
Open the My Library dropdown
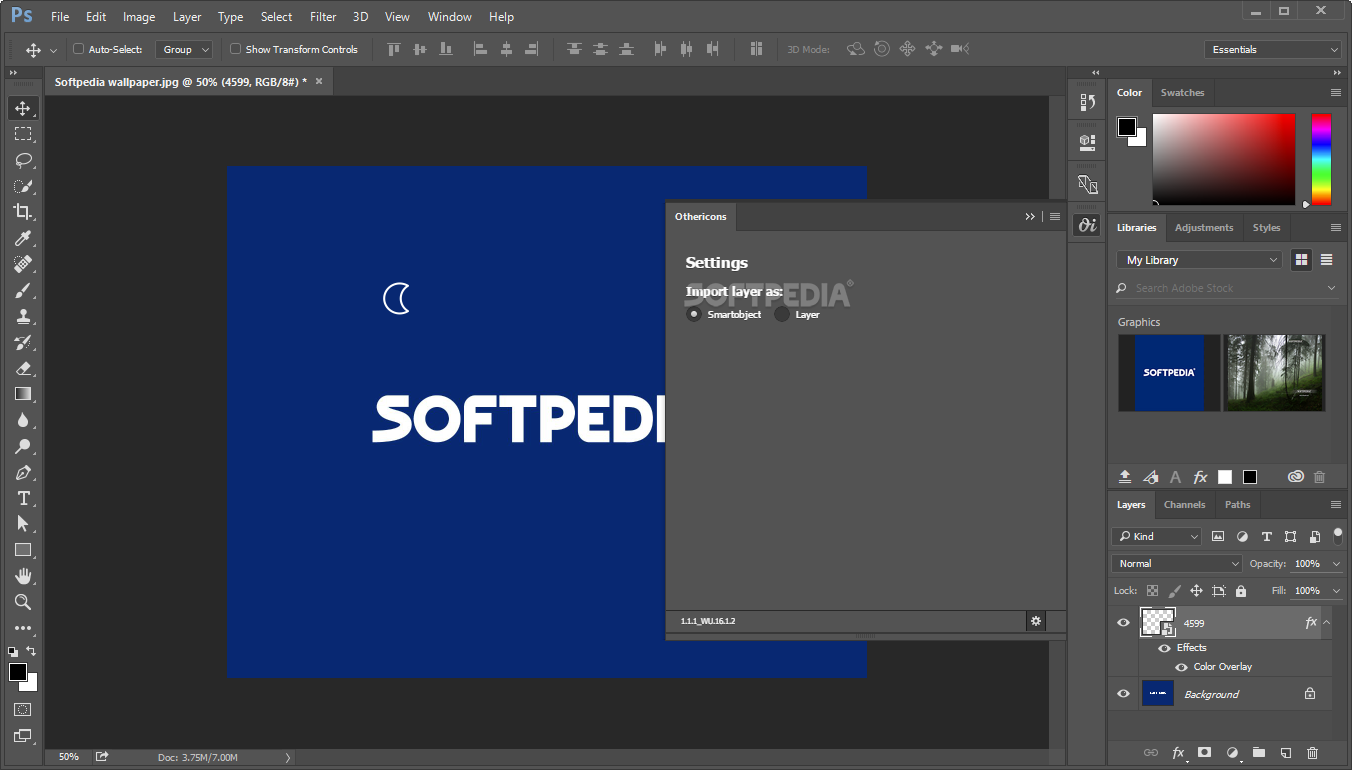click(x=1199, y=260)
